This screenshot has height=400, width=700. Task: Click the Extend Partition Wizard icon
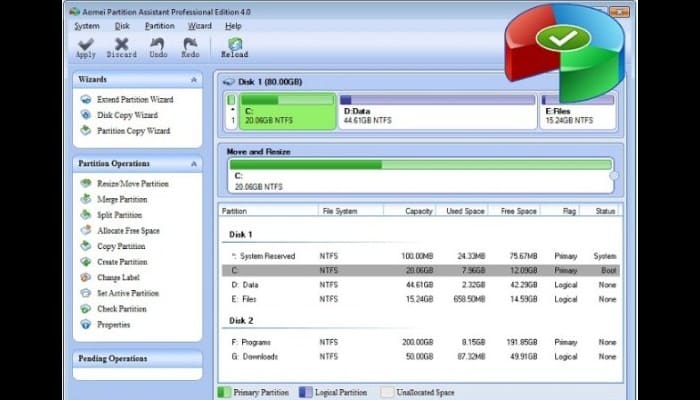tap(86, 100)
